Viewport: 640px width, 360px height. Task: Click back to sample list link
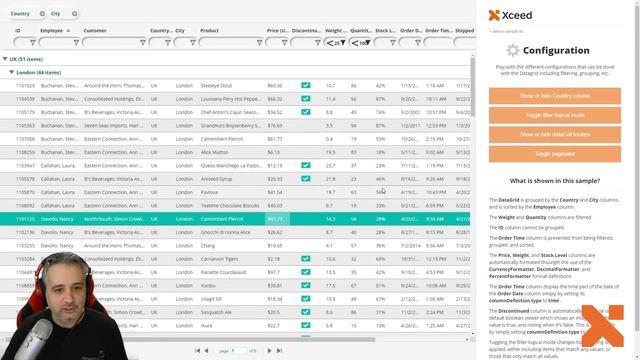(x=506, y=31)
